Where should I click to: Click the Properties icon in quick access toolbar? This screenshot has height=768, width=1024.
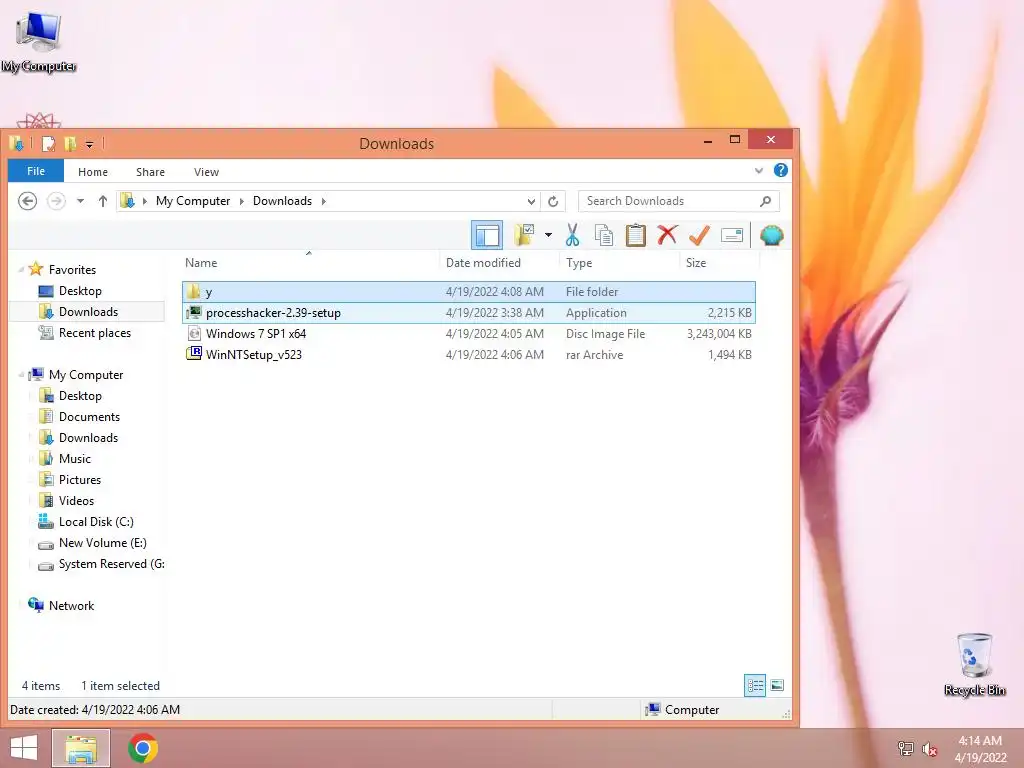pos(48,144)
